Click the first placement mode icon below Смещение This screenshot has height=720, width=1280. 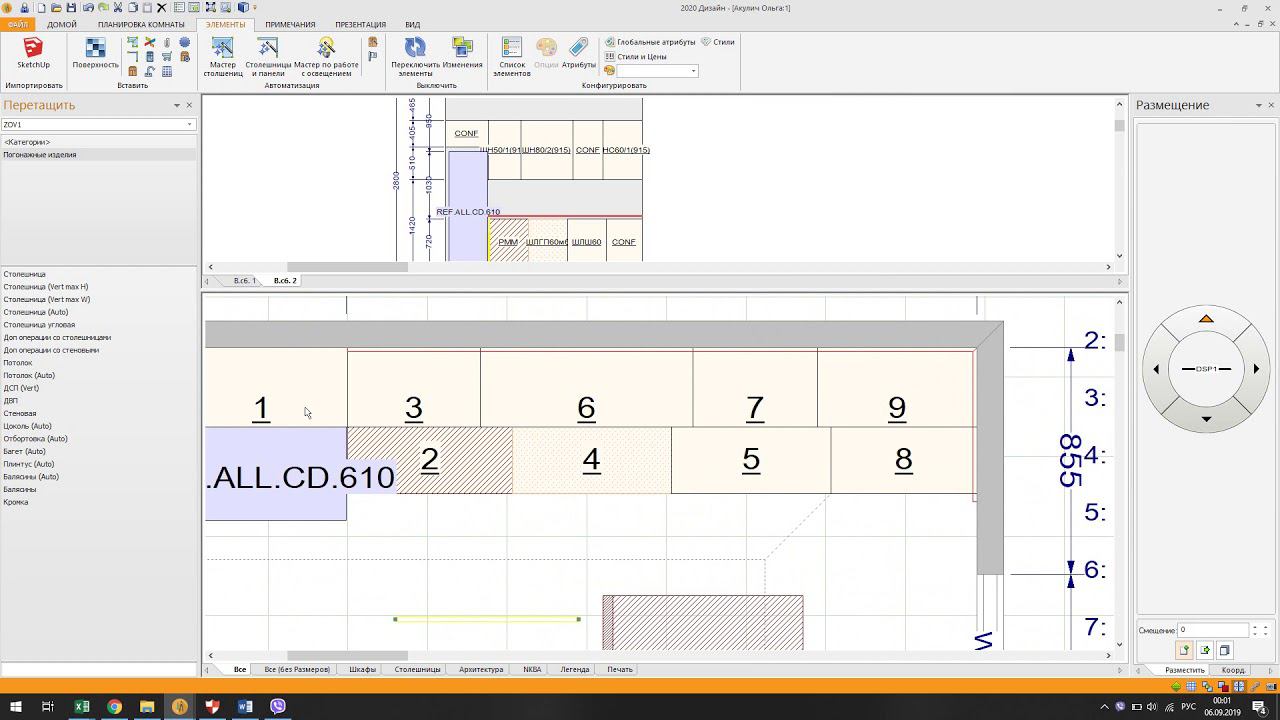tap(1185, 650)
